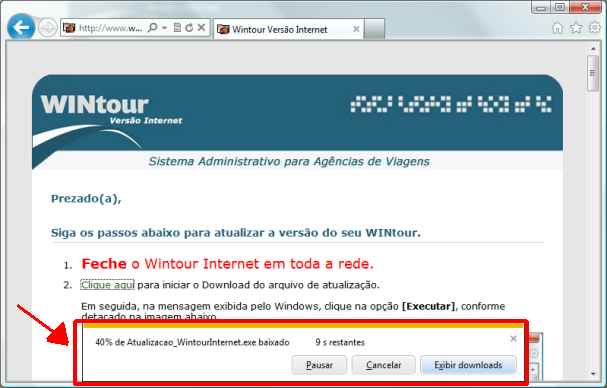Image resolution: width=607 pixels, height=388 pixels.
Task: Maximize the browser window
Action: click(559, 7)
